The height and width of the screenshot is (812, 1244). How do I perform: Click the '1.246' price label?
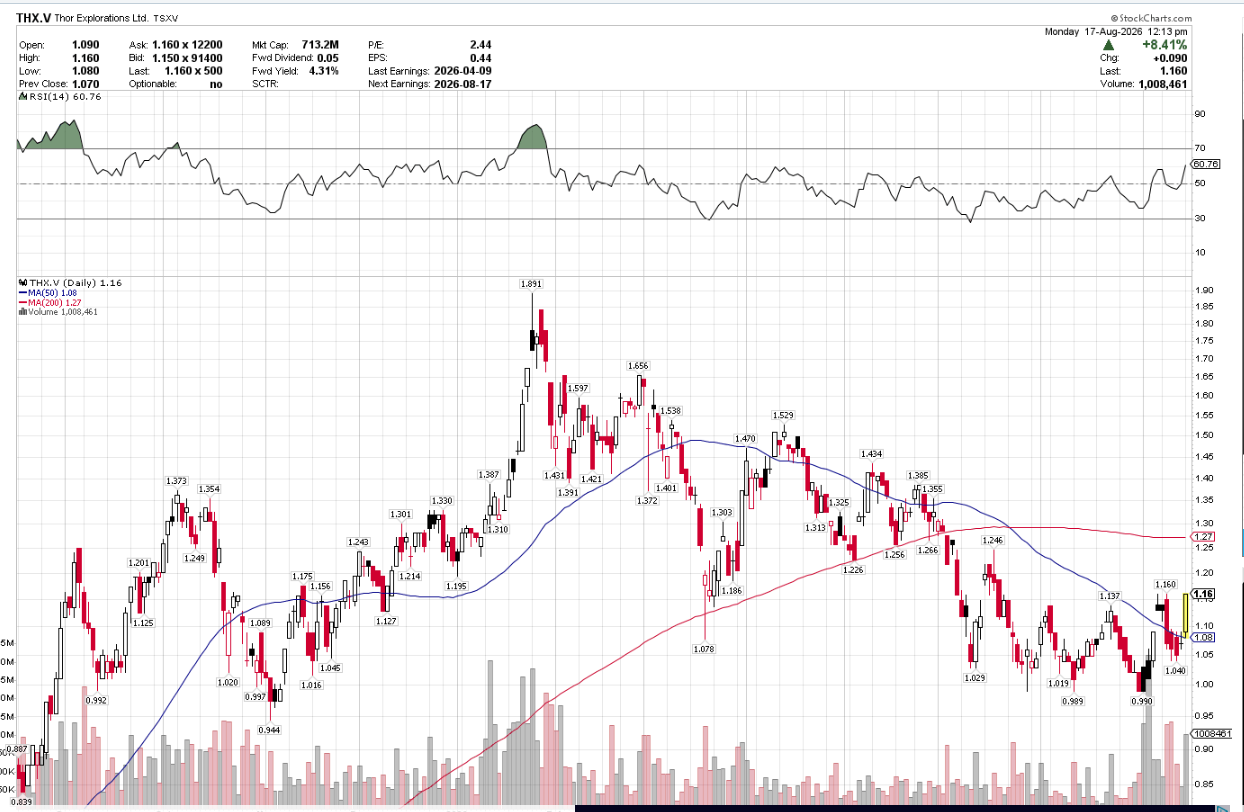(x=992, y=540)
